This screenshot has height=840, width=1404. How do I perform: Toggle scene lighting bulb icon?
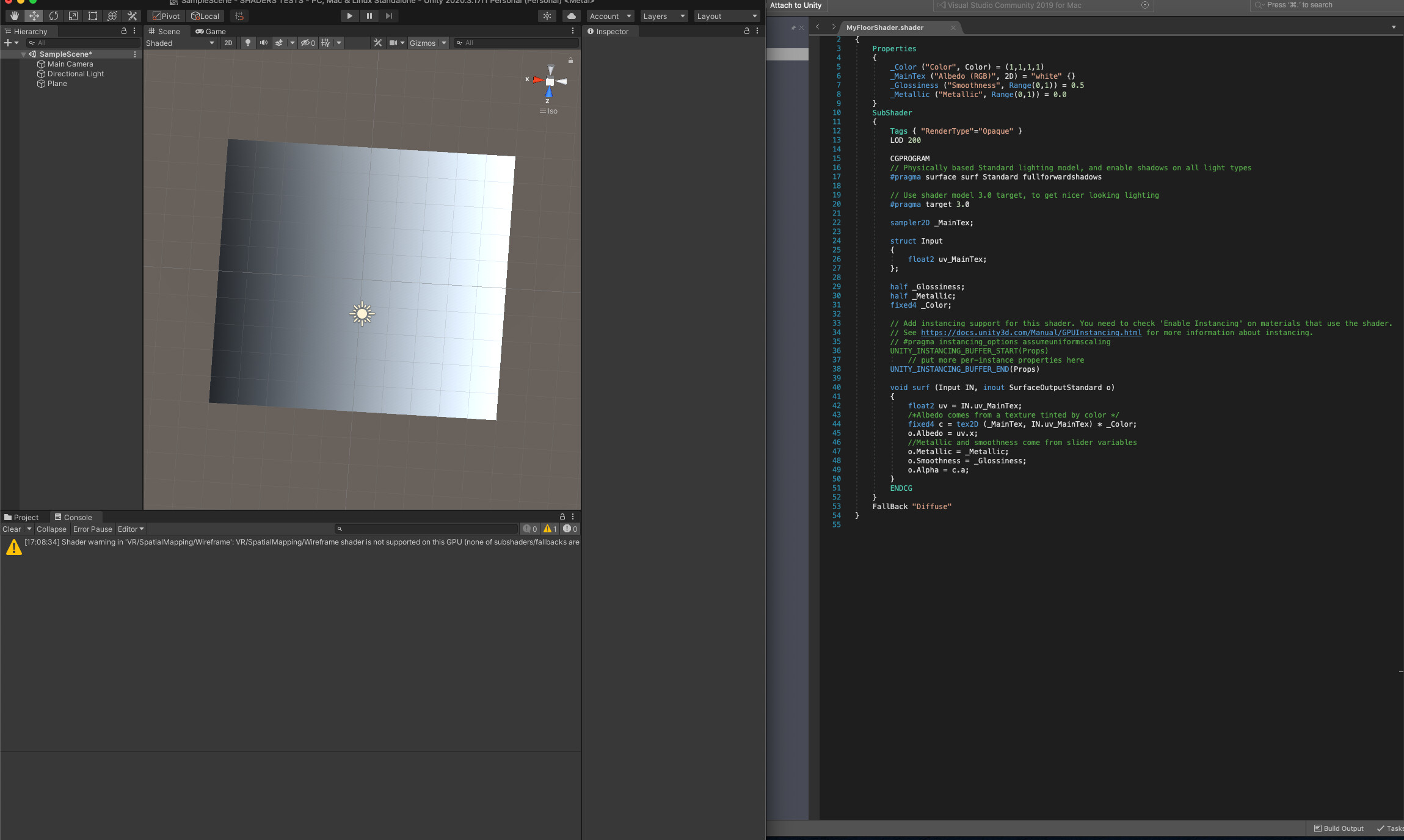pyautogui.click(x=247, y=43)
